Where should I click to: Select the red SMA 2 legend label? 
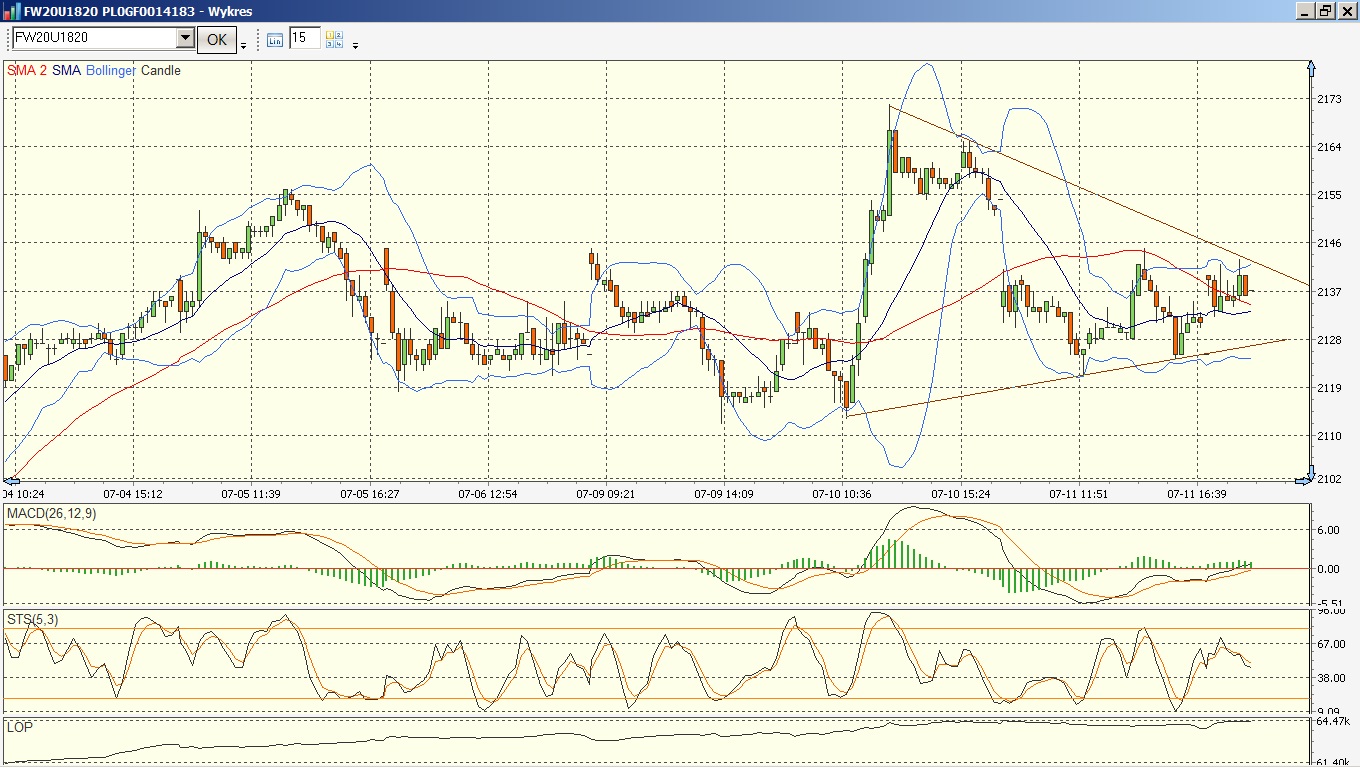pos(27,71)
